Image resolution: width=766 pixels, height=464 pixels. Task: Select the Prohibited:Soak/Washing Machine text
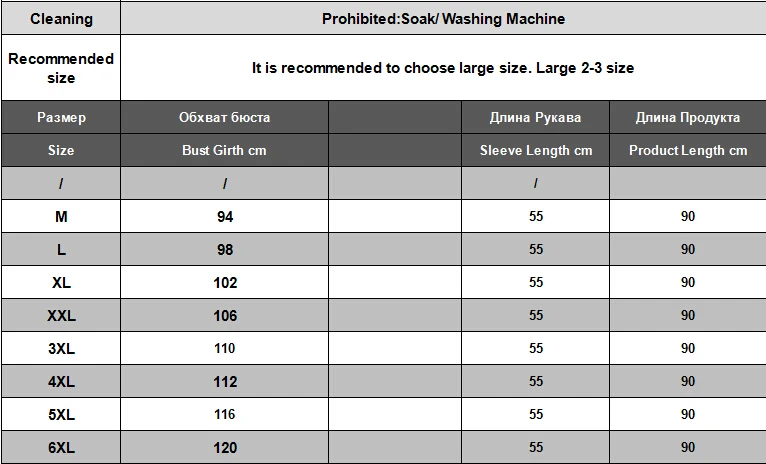443,19
